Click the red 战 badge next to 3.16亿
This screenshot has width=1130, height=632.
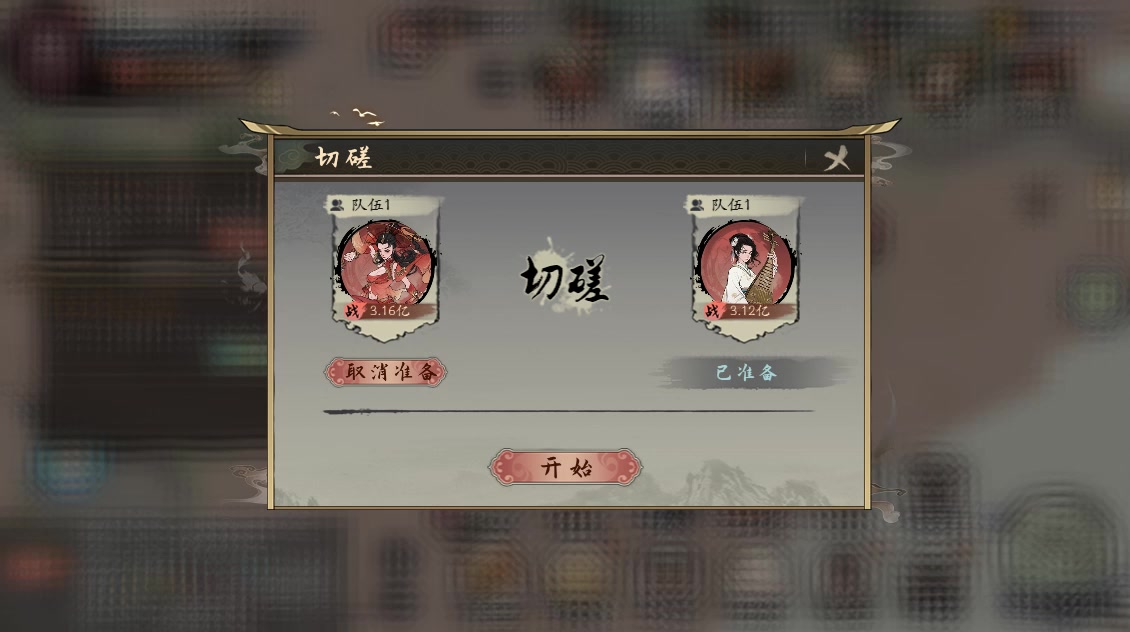(x=352, y=311)
